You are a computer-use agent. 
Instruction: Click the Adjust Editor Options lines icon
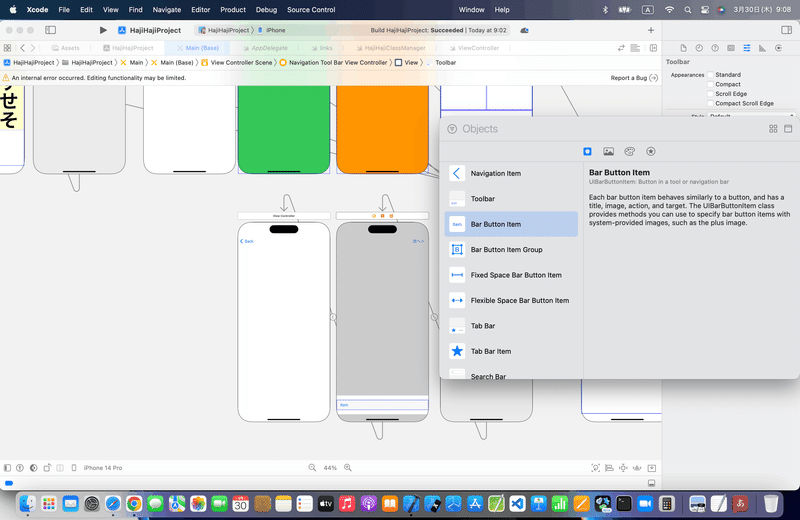(635, 48)
